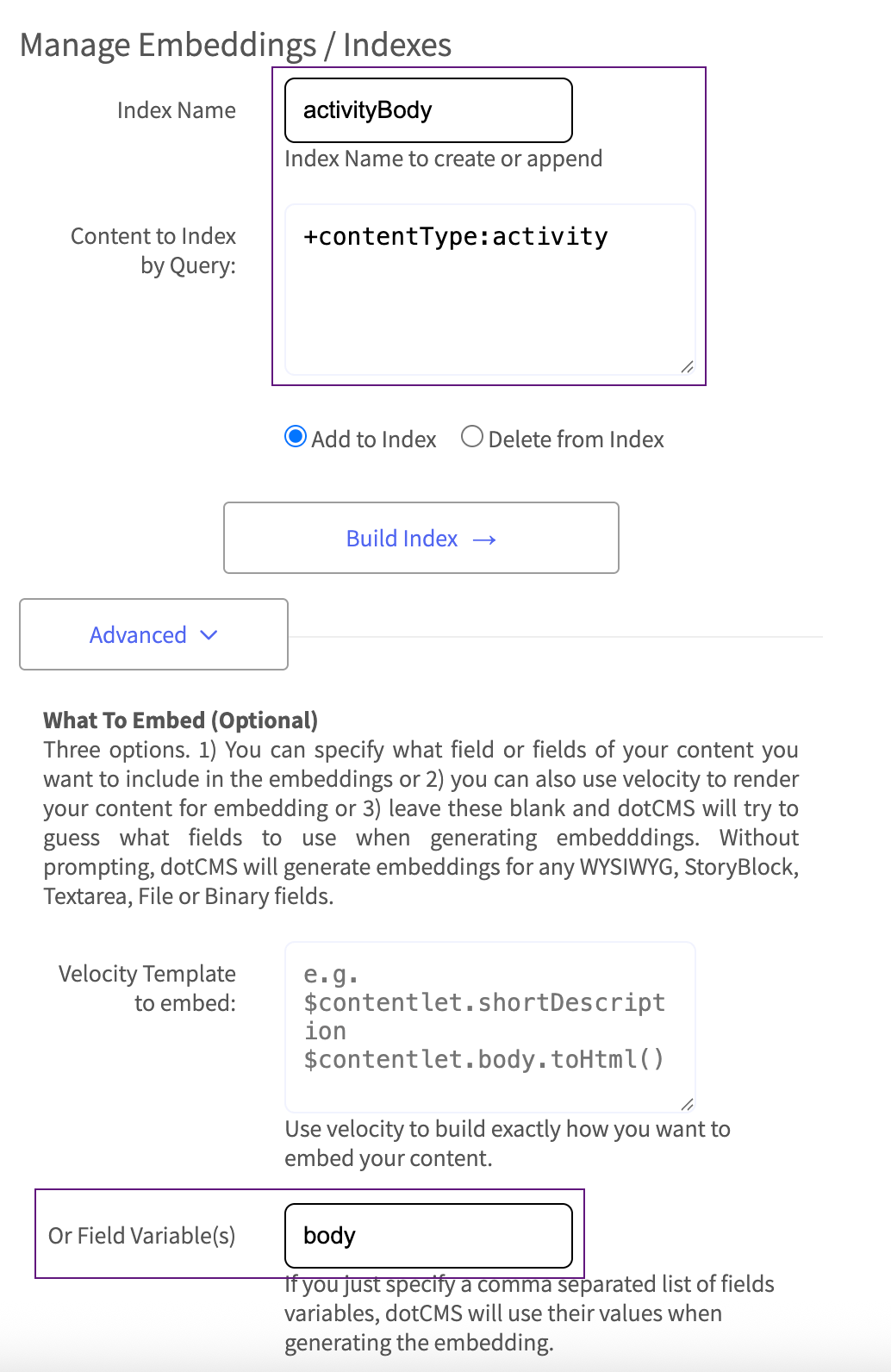The width and height of the screenshot is (891, 1372).
Task: Click the 'What To Embed (Optional)' heading
Action: coord(180,720)
